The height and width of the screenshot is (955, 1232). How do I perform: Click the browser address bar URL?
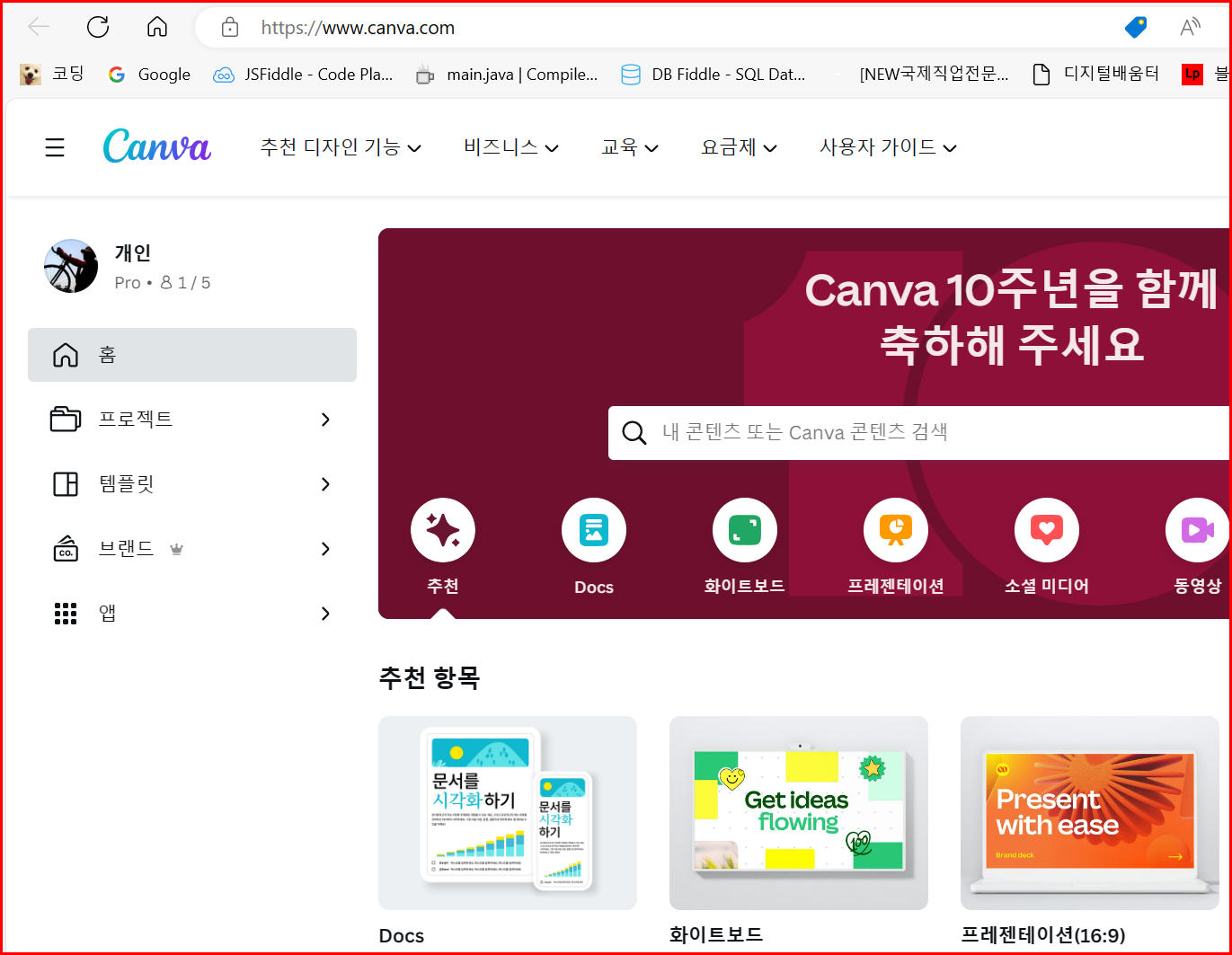coord(358,28)
